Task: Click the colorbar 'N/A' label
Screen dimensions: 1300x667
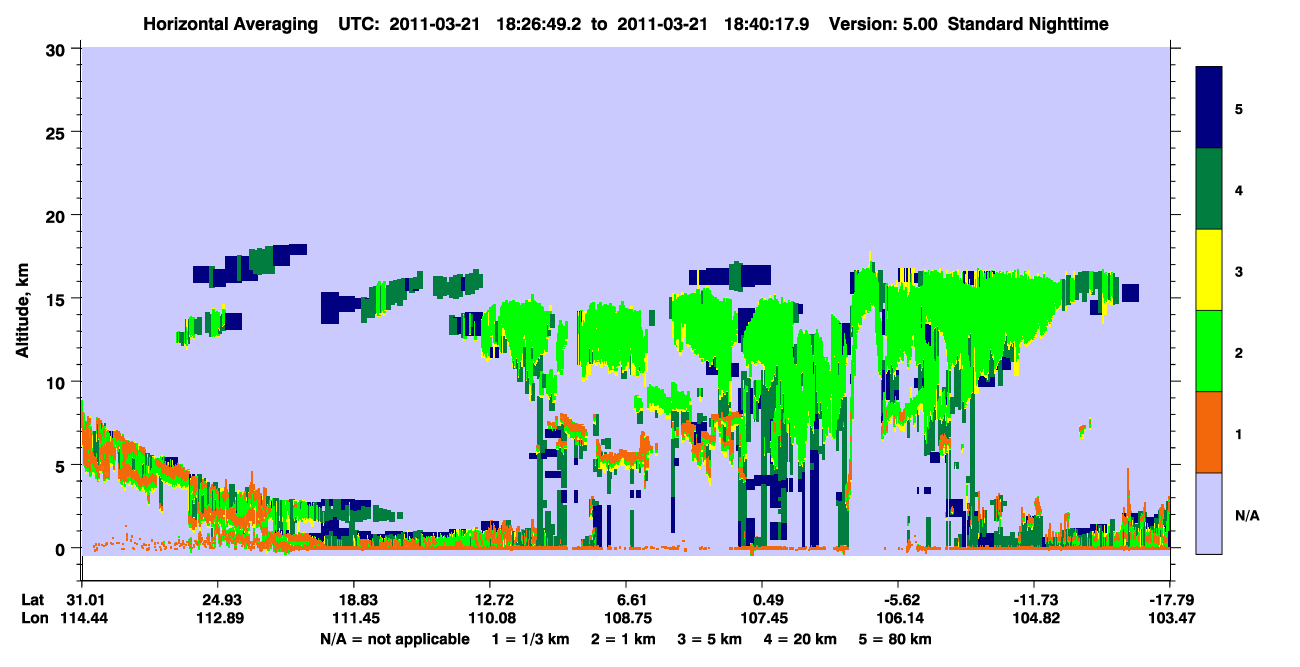Action: [1246, 515]
